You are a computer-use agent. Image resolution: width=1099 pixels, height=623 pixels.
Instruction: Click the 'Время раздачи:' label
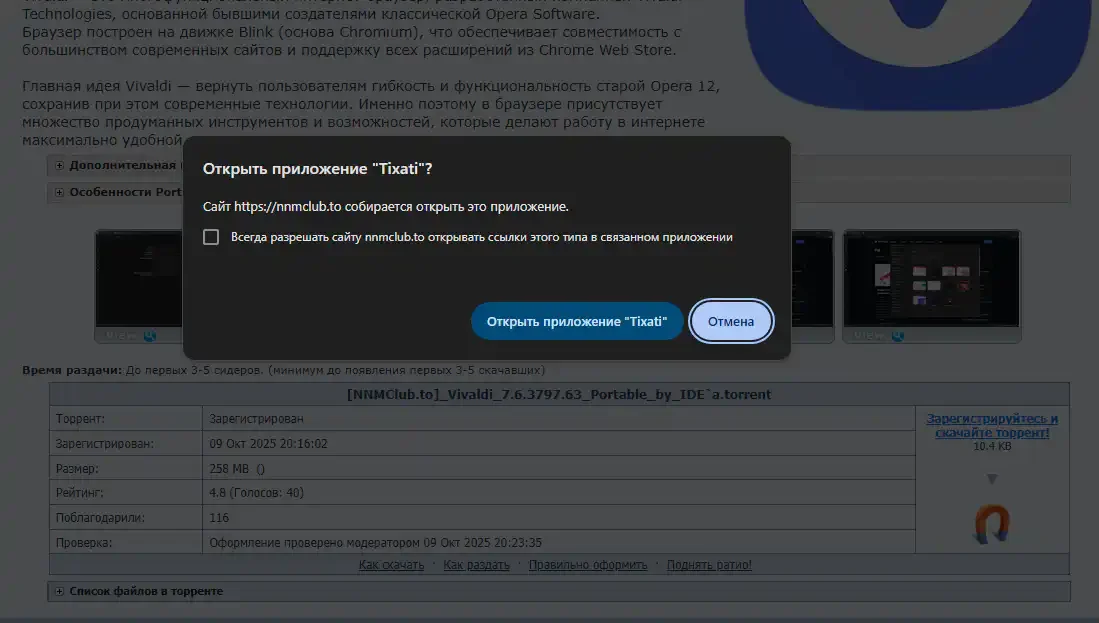tap(71, 370)
